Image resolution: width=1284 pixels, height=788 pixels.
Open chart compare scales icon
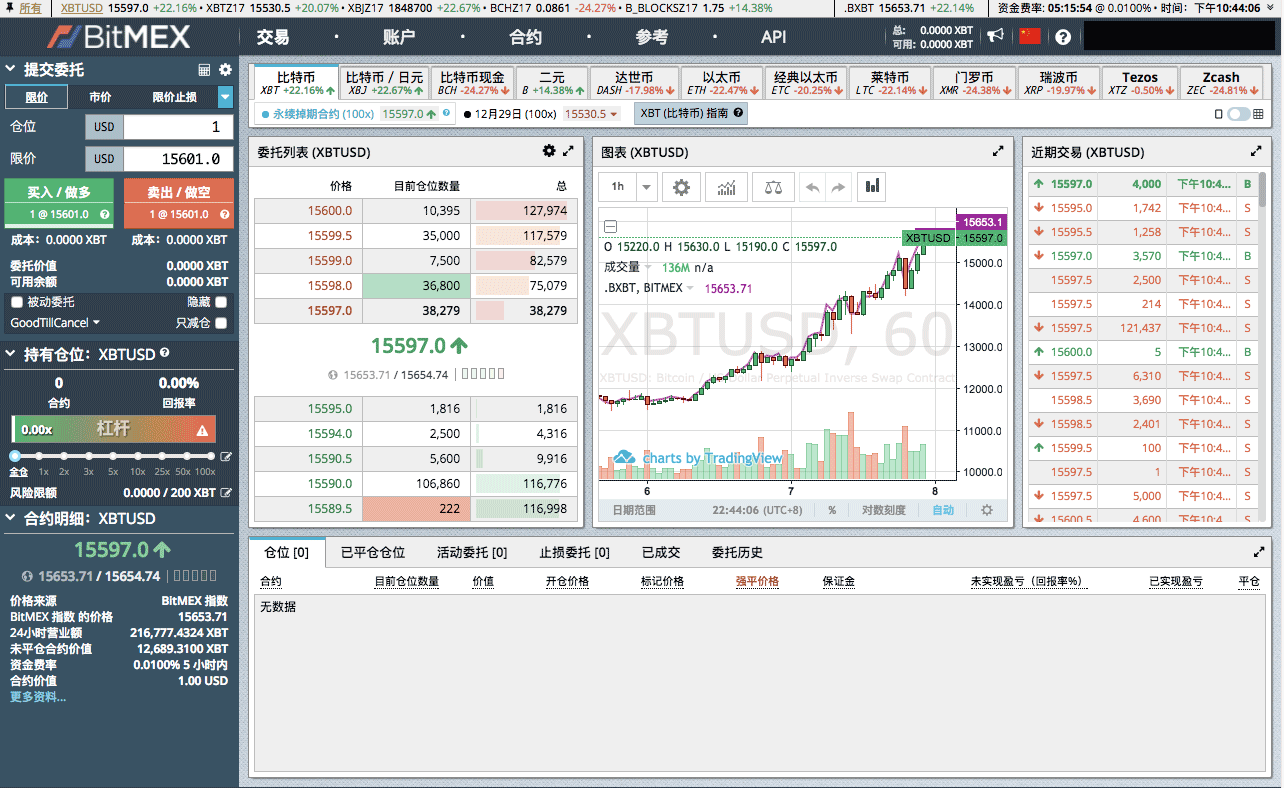point(773,187)
